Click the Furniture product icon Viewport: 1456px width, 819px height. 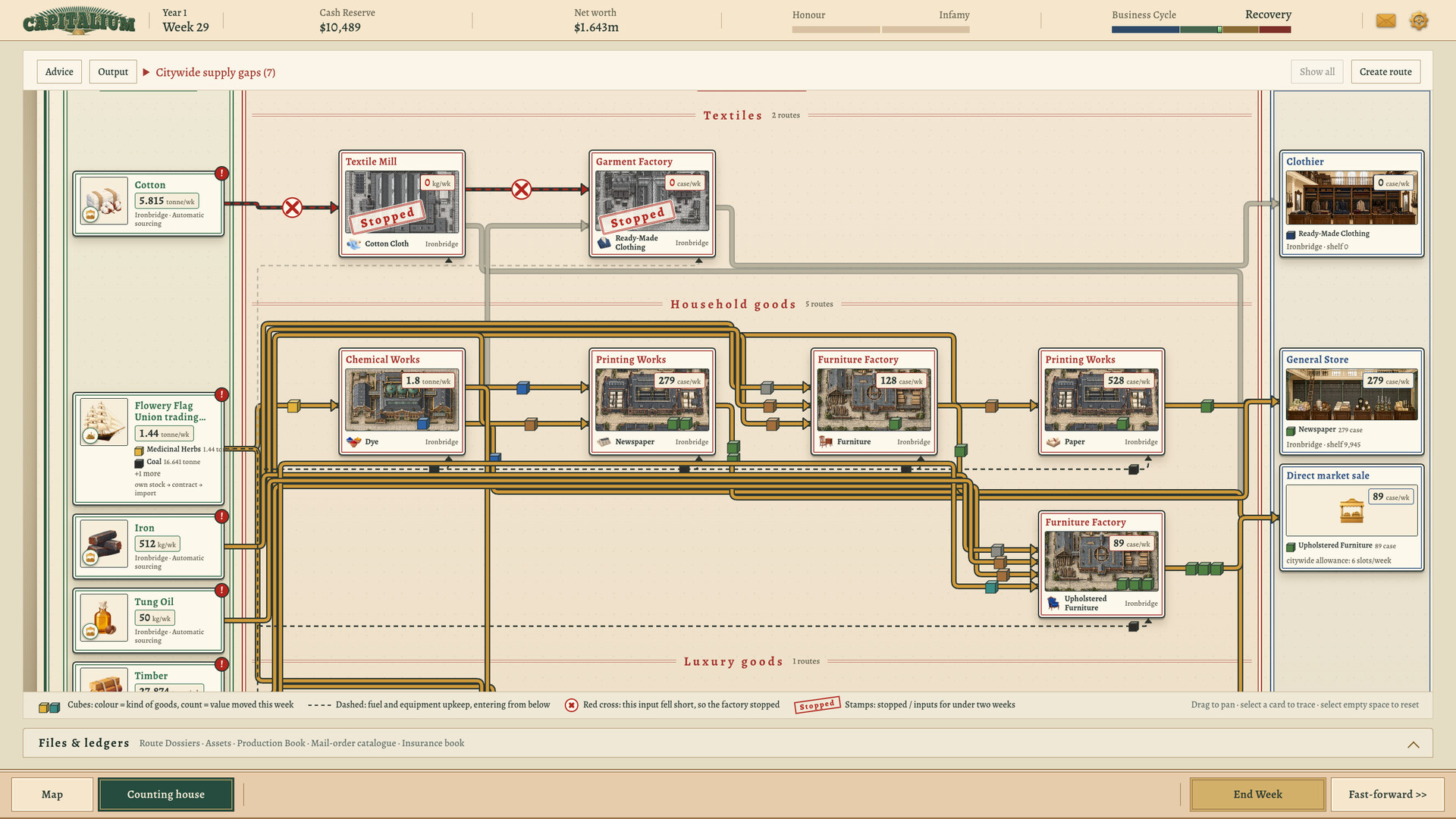(826, 441)
